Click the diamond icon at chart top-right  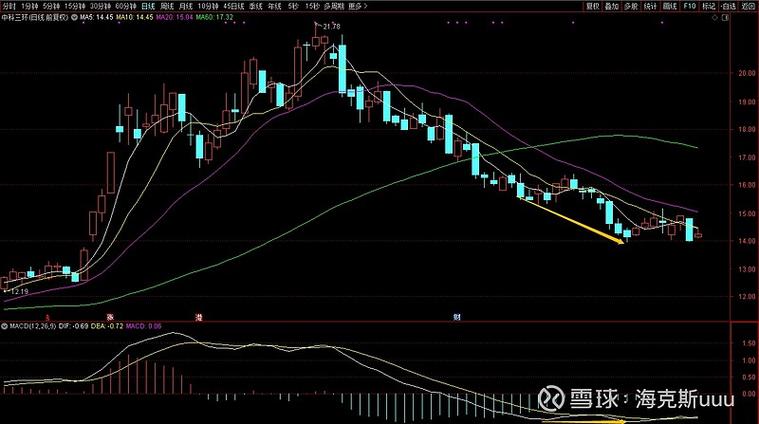(x=715, y=17)
